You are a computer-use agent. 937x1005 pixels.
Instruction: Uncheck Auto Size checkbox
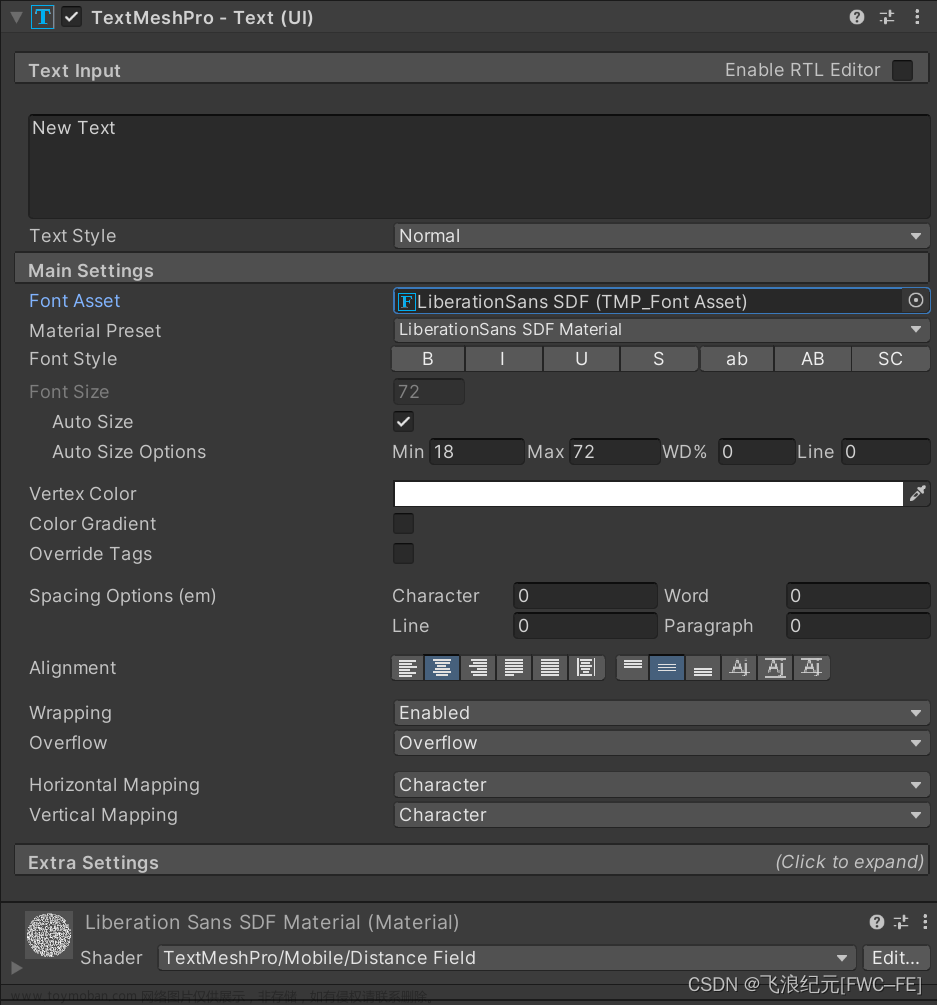point(403,422)
